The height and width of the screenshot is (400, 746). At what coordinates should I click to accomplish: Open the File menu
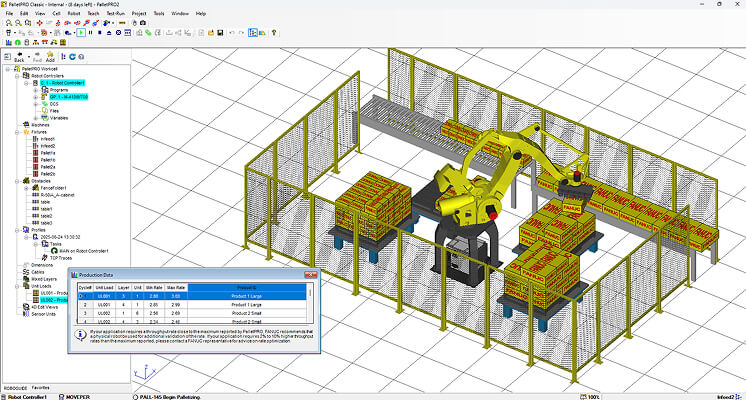pos(9,13)
